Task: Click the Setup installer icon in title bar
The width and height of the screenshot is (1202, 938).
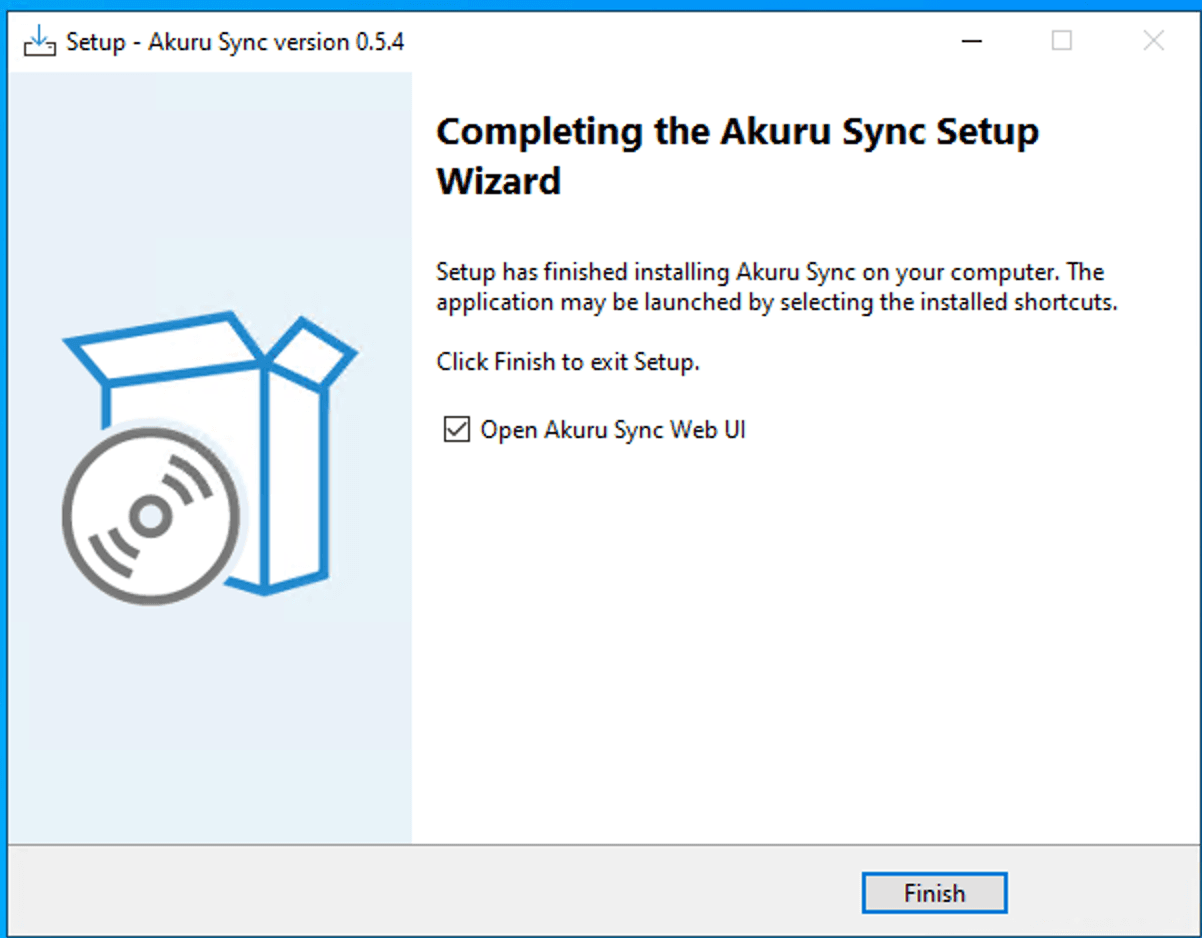Action: [38, 42]
